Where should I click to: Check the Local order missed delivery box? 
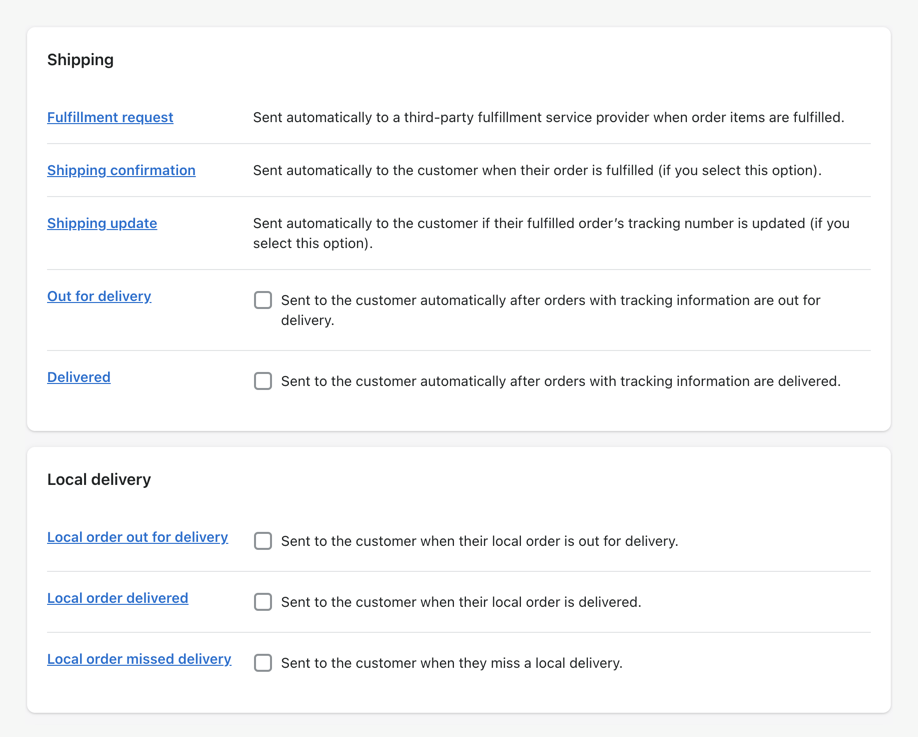[x=262, y=663]
